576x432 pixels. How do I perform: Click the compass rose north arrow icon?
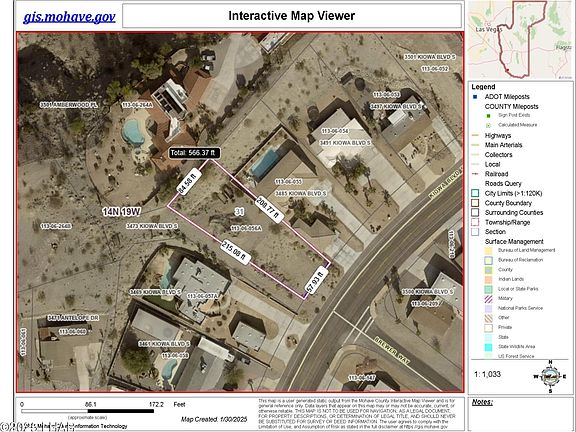pyautogui.click(x=550, y=376)
